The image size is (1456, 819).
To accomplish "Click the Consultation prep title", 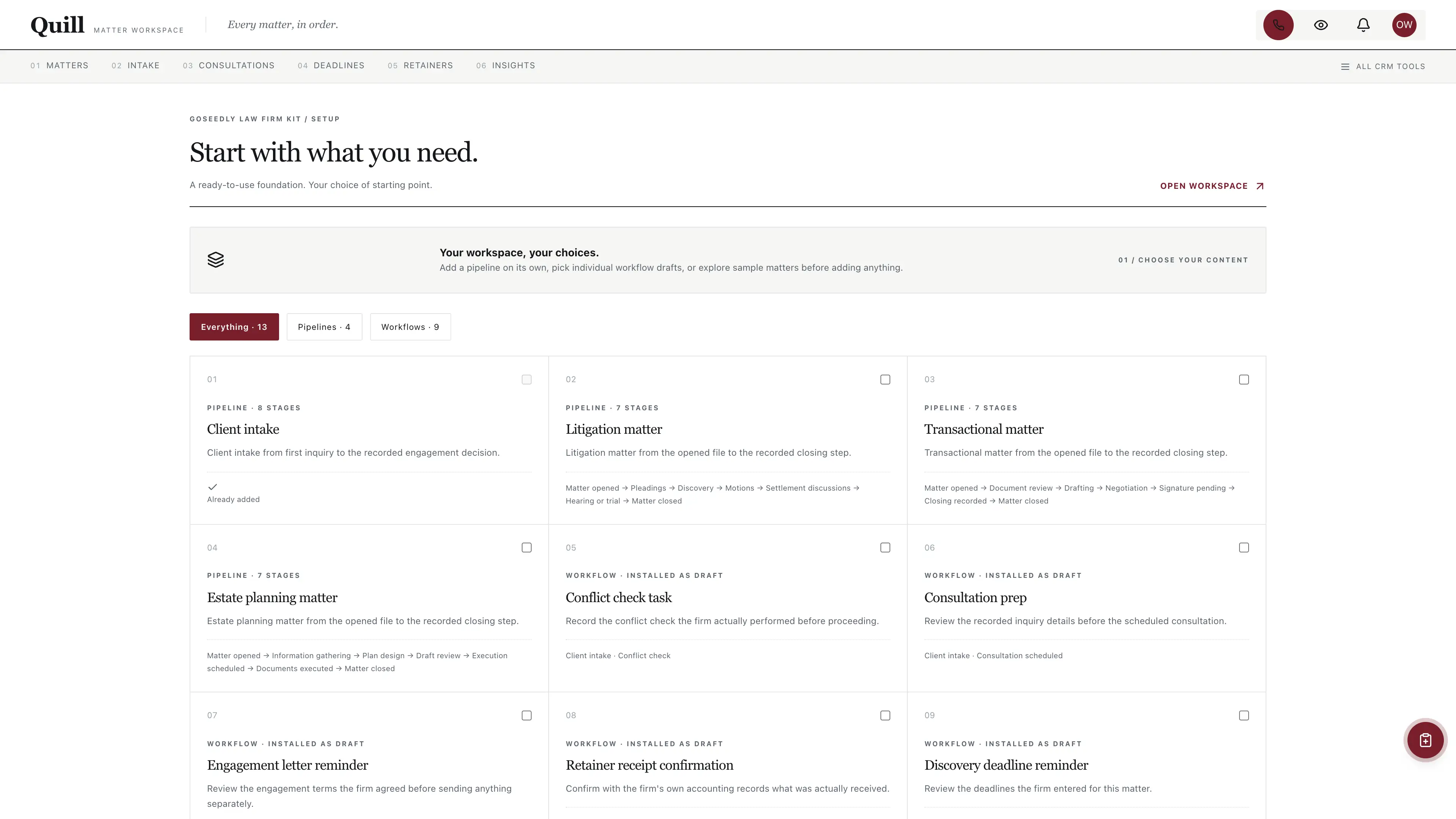I will (975, 598).
